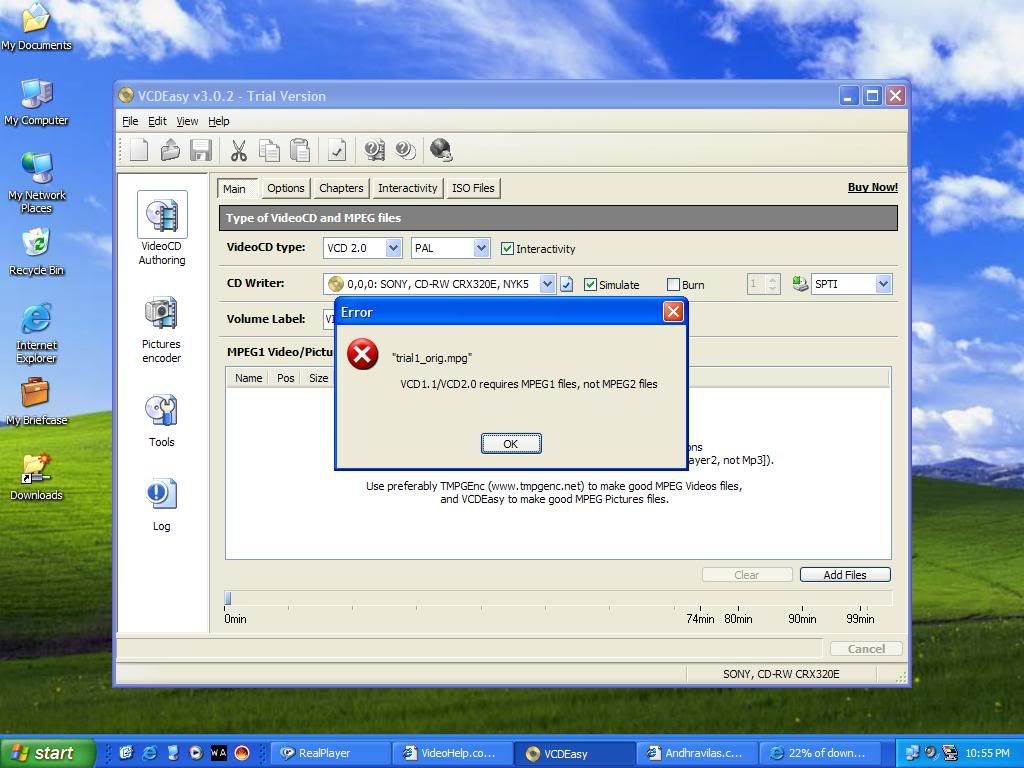This screenshot has height=768, width=1024.
Task: Click the Open project toolbar icon
Action: [x=170, y=150]
